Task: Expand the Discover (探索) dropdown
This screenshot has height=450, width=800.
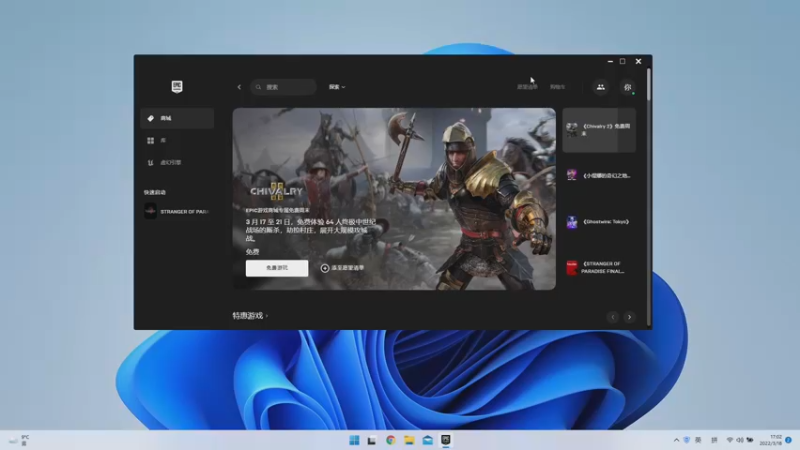Action: point(337,87)
